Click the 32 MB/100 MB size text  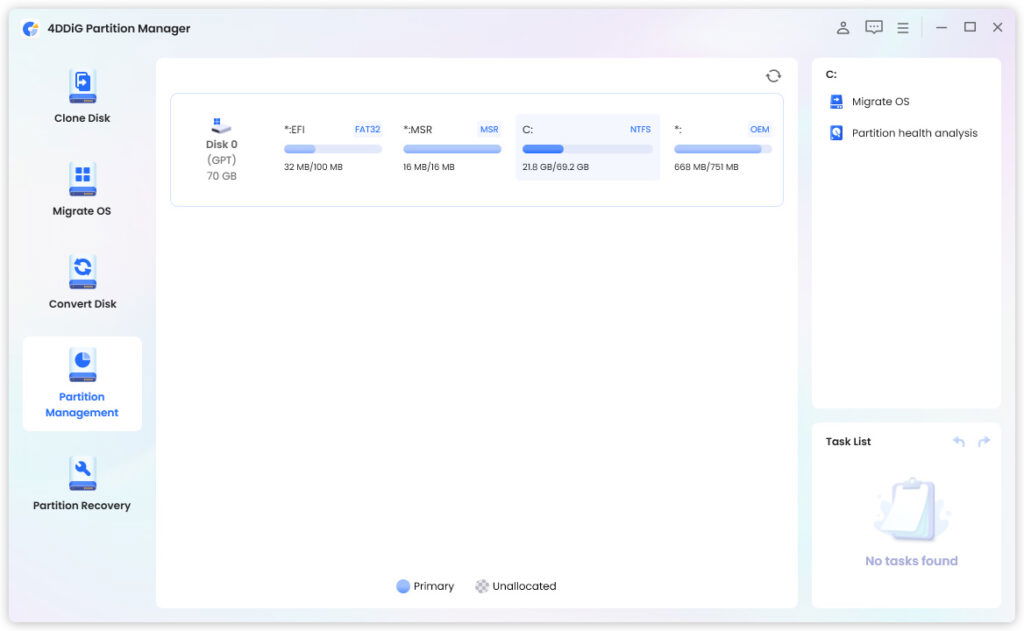coord(313,167)
